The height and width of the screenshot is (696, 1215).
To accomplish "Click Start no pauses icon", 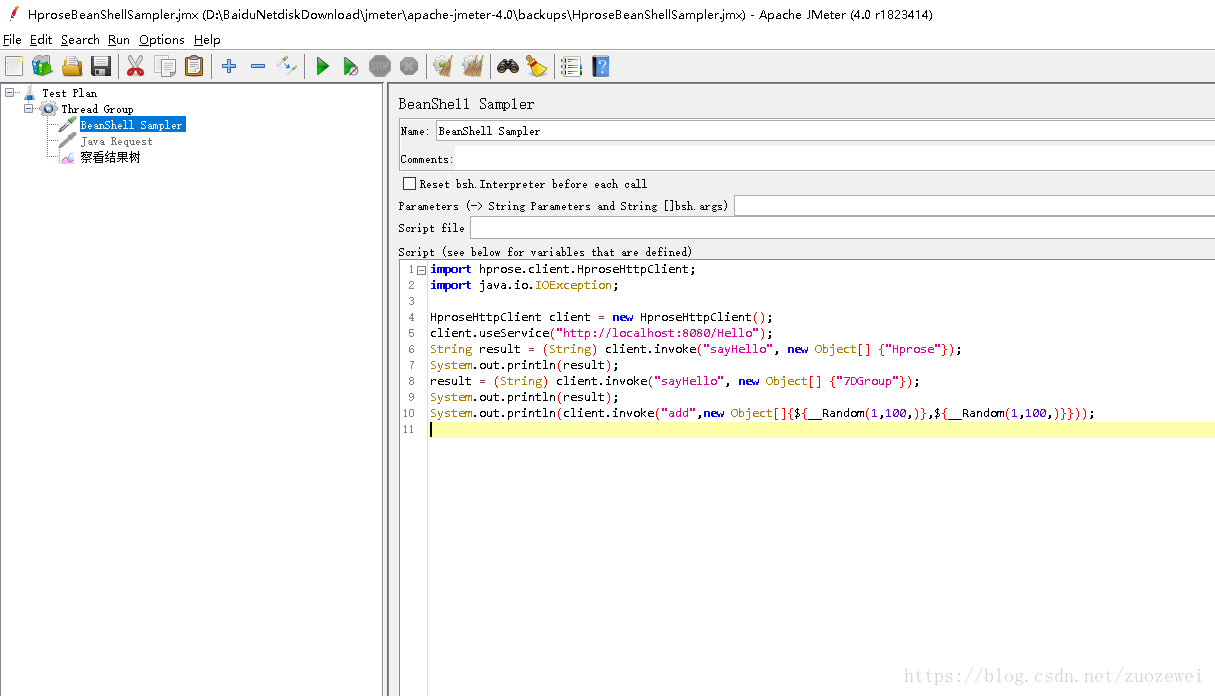I will [x=350, y=66].
